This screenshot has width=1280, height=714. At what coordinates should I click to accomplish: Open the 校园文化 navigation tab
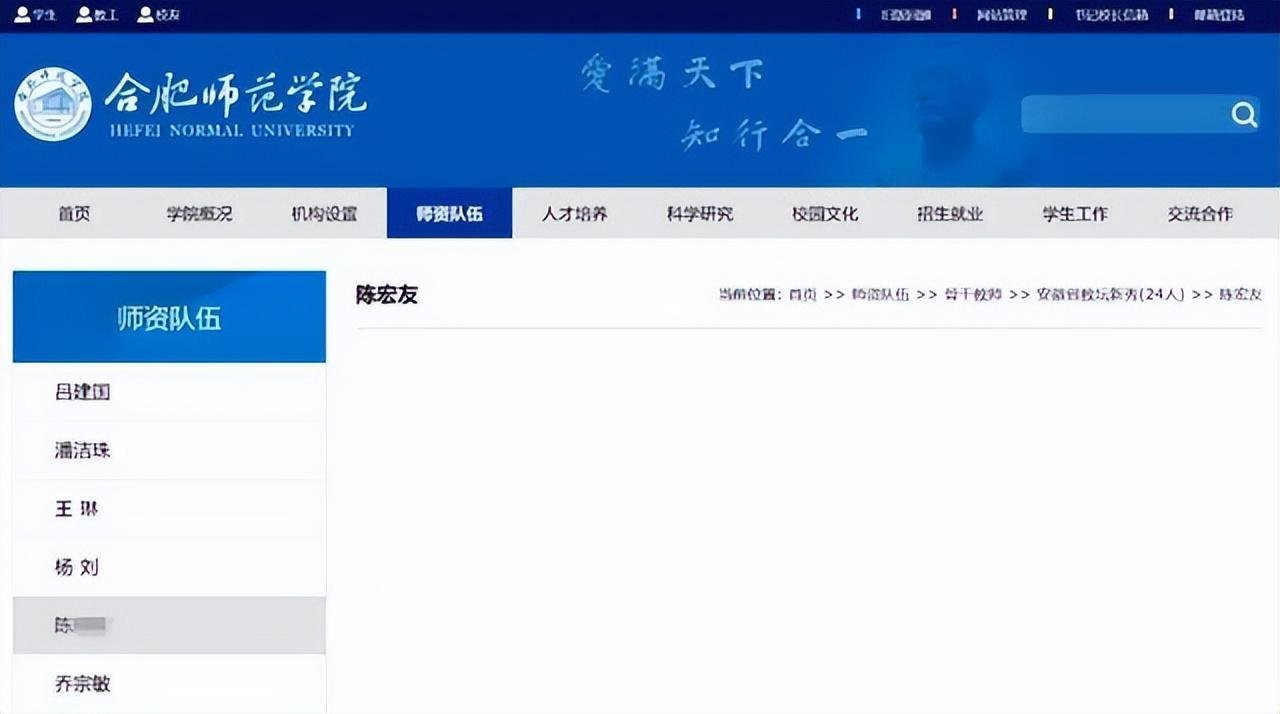825,213
